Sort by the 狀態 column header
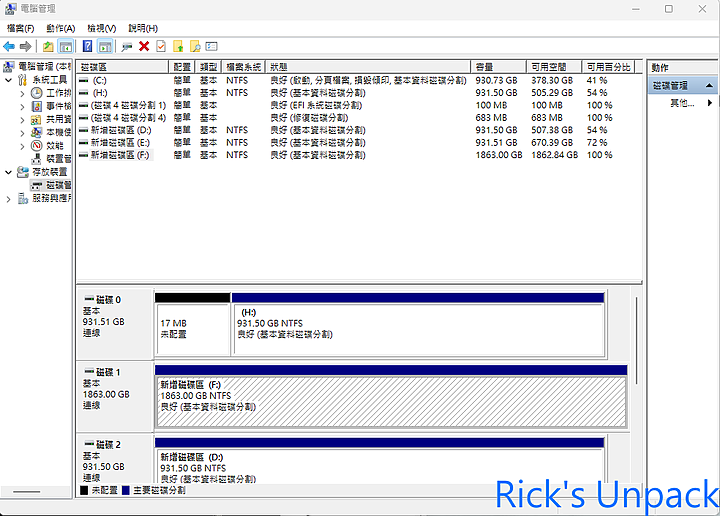 click(x=368, y=67)
